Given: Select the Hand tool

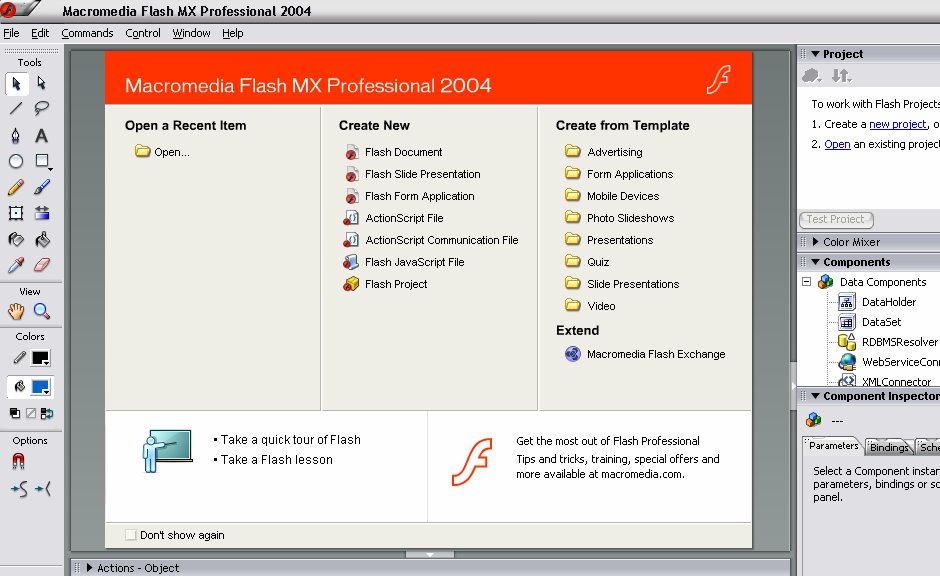Looking at the screenshot, I should [x=16, y=311].
